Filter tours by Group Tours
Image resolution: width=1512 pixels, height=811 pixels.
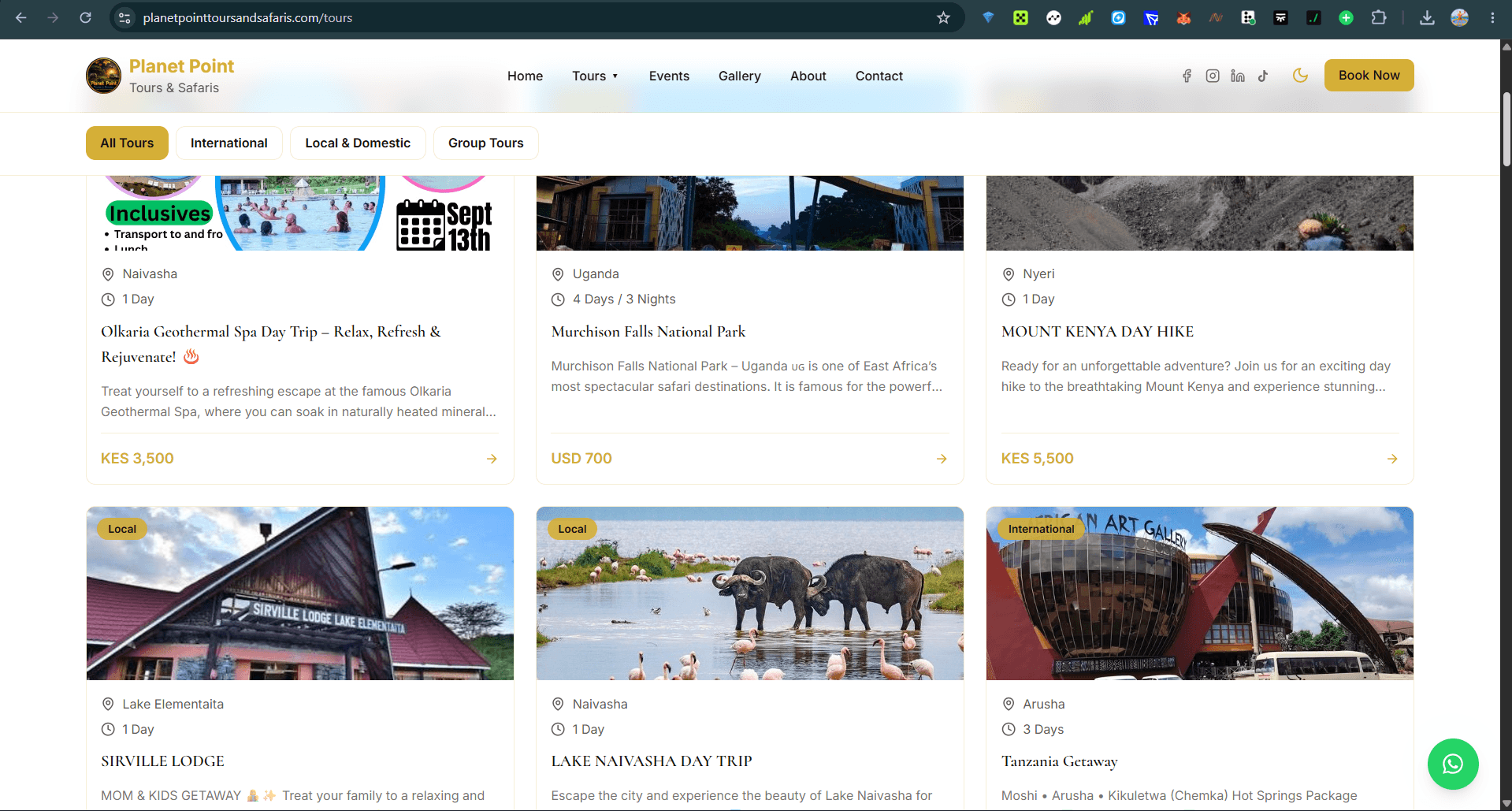(x=485, y=143)
